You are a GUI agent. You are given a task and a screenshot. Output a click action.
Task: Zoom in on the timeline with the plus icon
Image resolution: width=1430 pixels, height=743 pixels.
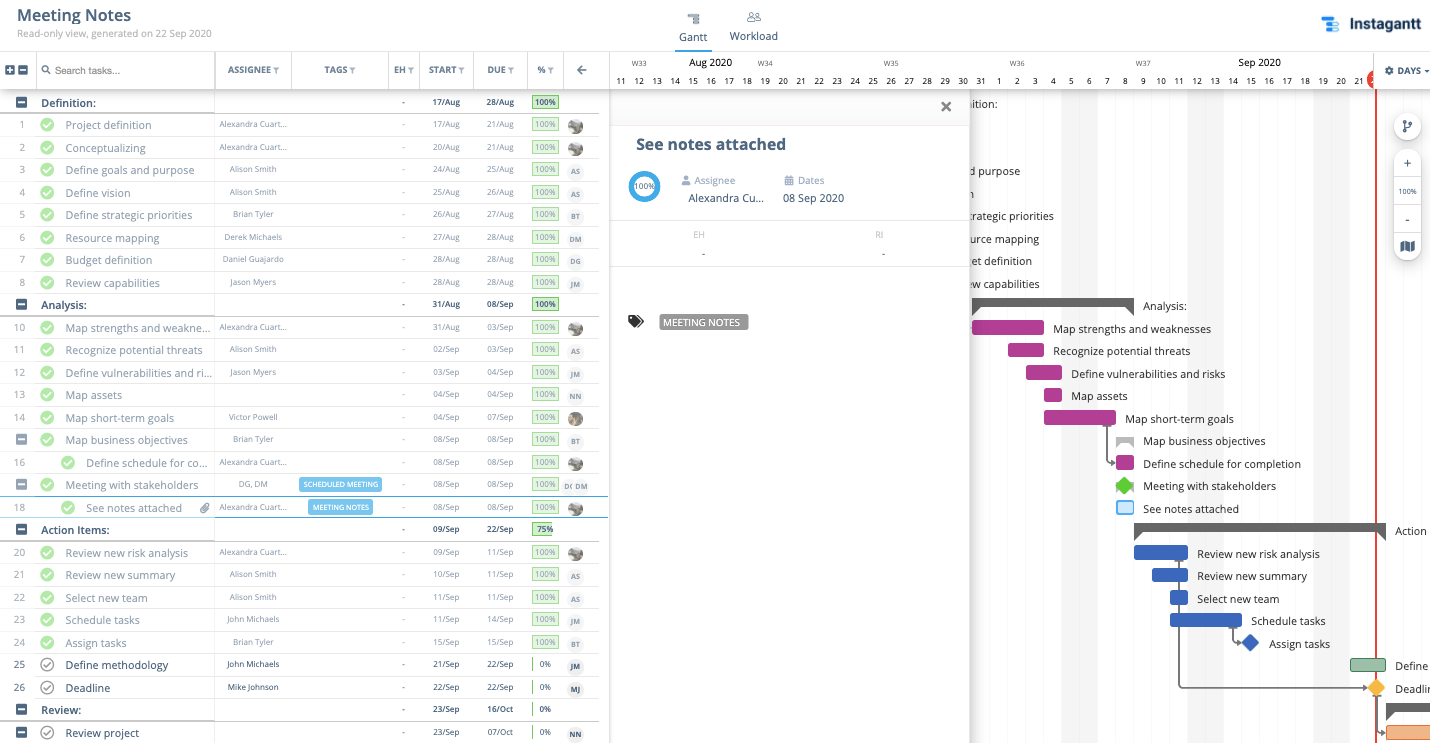pyautogui.click(x=1407, y=163)
